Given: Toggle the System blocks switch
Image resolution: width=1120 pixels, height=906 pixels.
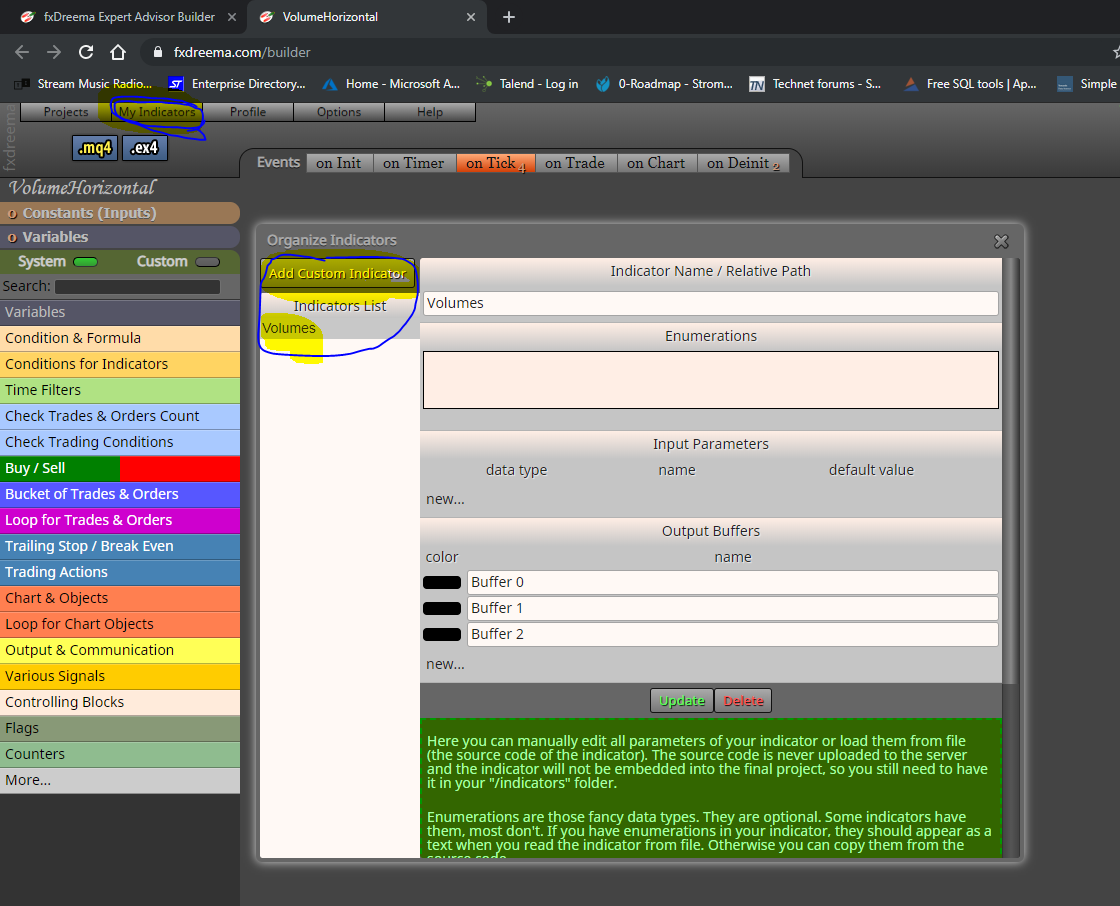Looking at the screenshot, I should coord(85,262).
